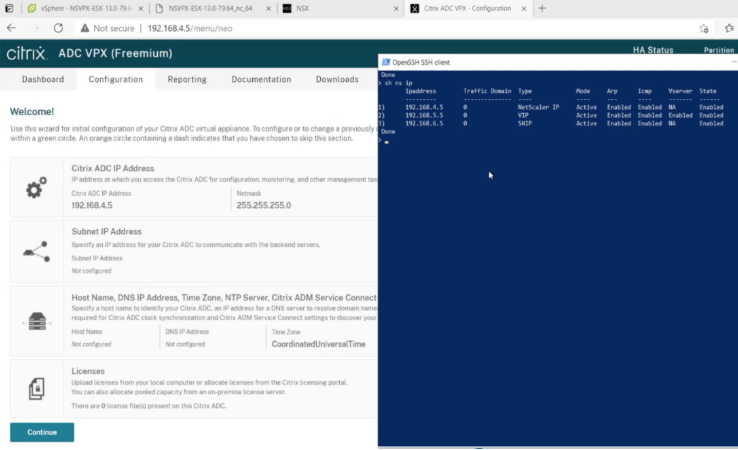Click the Citrix logo
Image resolution: width=738 pixels, height=450 pixels.
pos(27,53)
